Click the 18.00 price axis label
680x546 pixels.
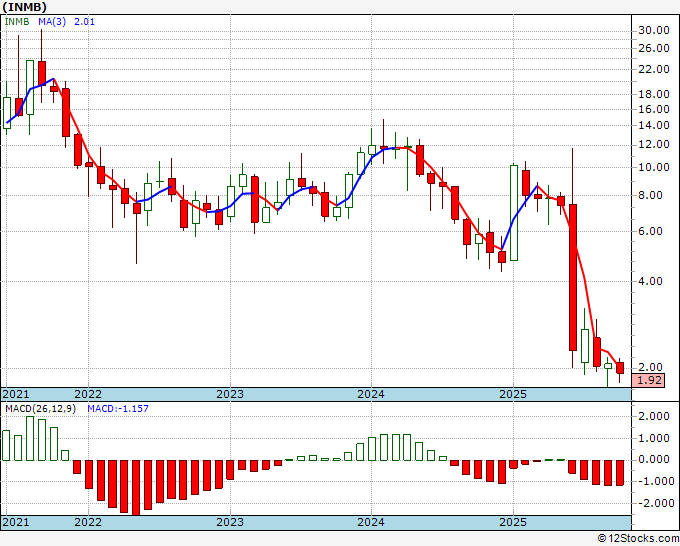(654, 94)
